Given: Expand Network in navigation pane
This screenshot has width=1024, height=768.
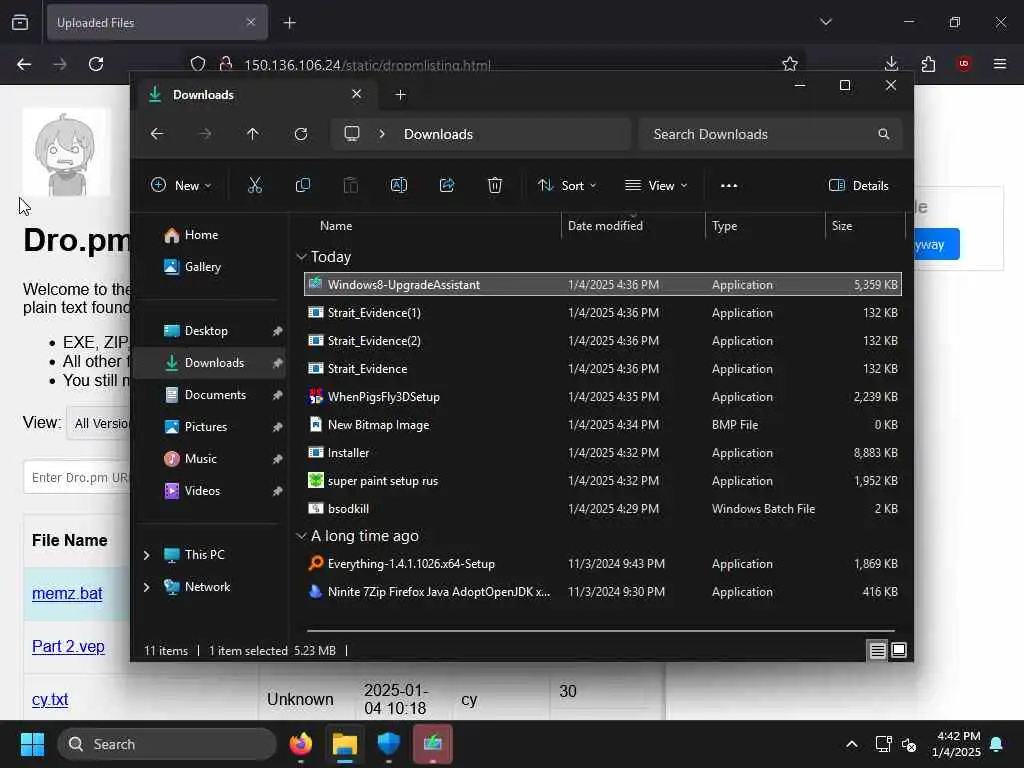Looking at the screenshot, I should (146, 587).
